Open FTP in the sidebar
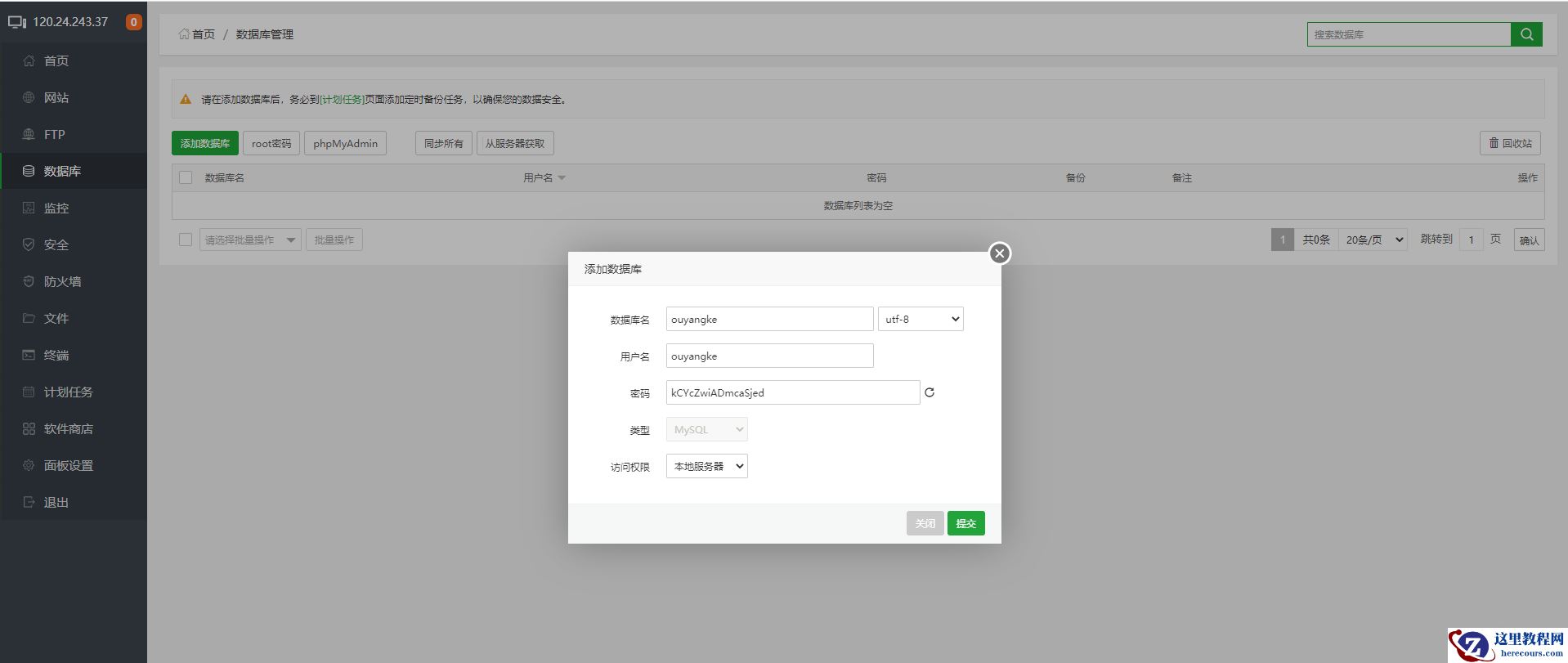The height and width of the screenshot is (663, 1568). pos(74,134)
